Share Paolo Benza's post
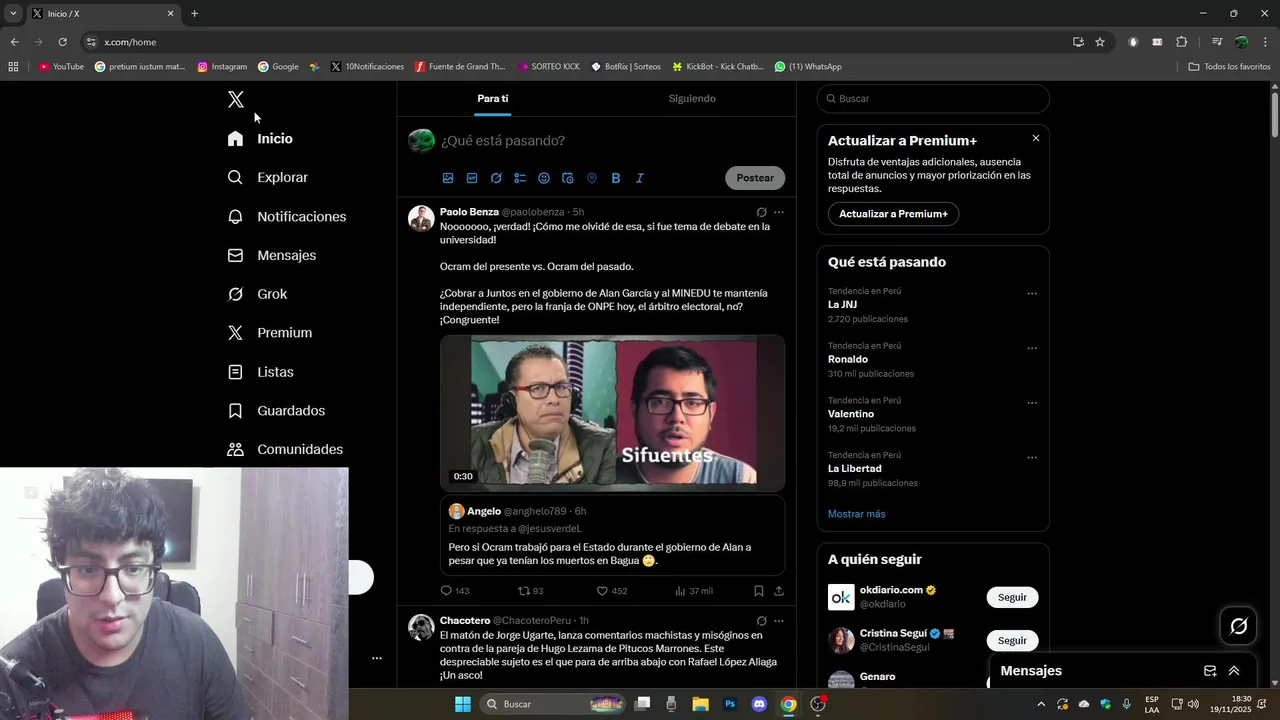1280x720 pixels. pos(779,591)
